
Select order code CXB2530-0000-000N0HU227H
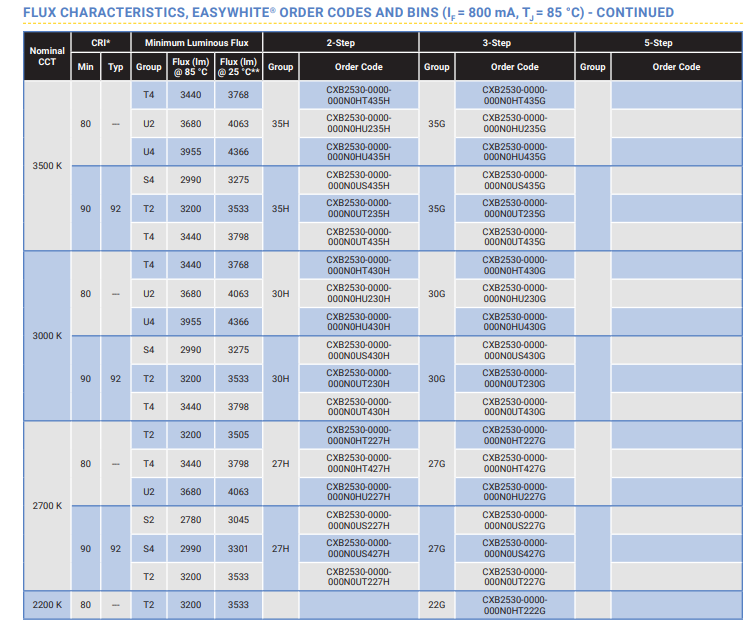click(x=359, y=491)
